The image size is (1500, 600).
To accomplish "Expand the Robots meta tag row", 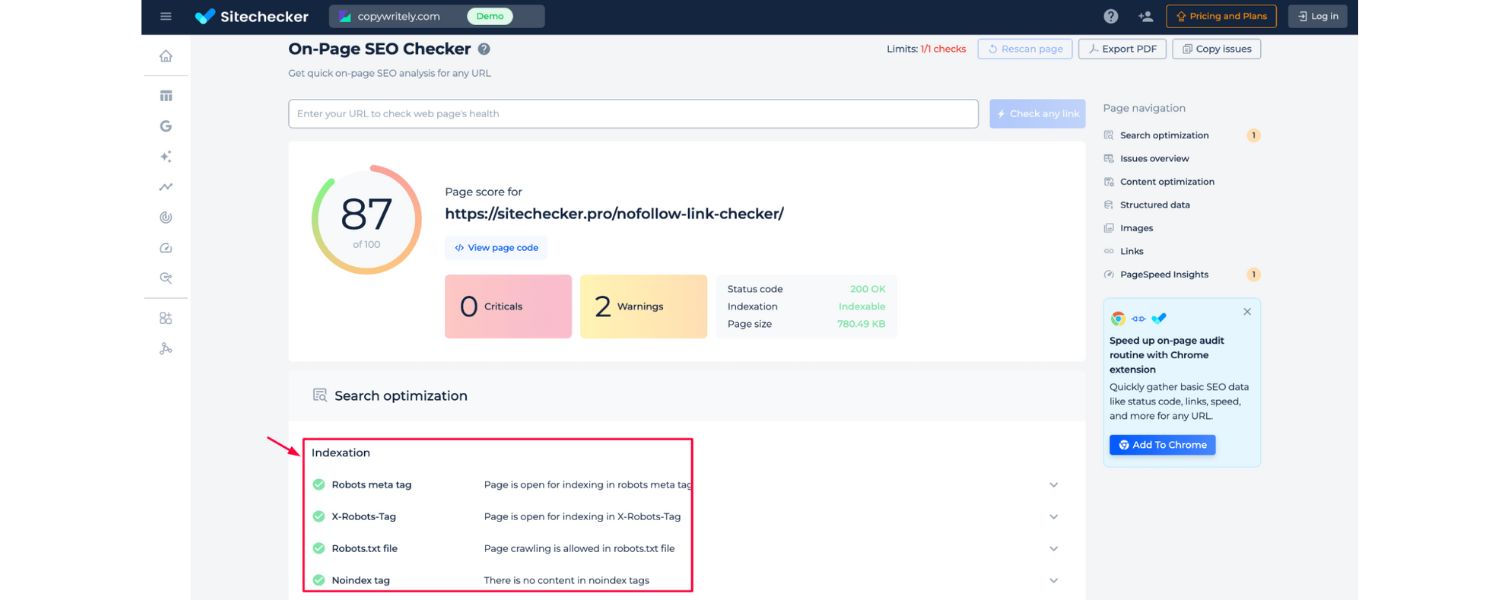I will click(1053, 485).
